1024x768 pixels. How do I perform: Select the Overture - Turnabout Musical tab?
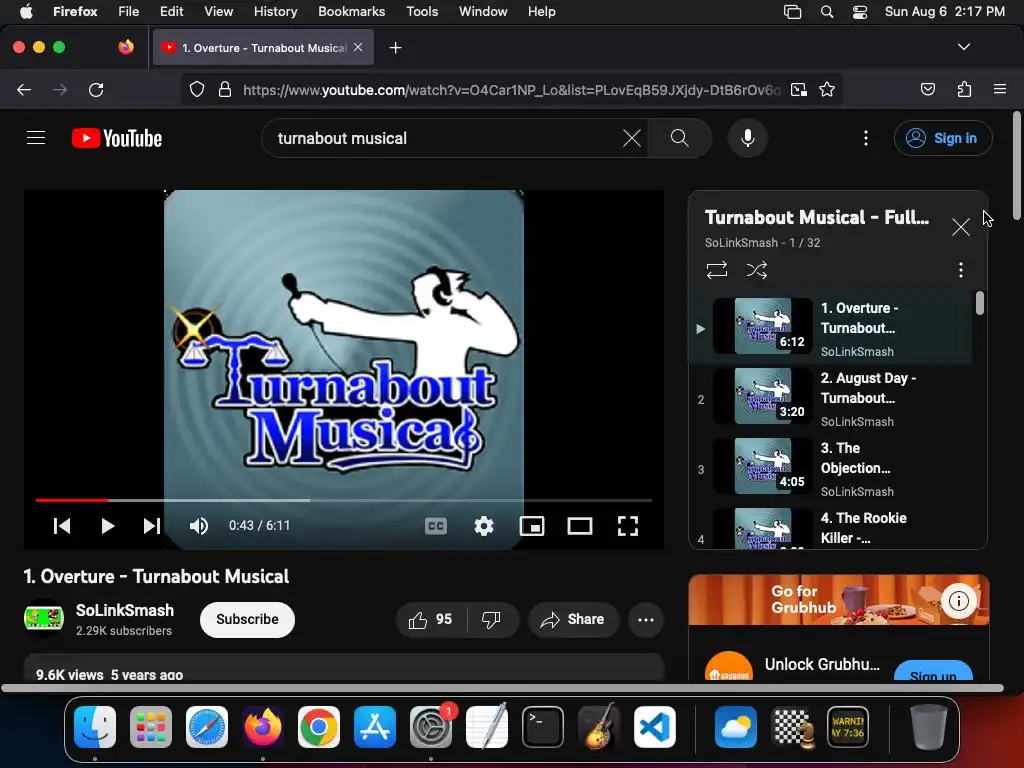[263, 48]
